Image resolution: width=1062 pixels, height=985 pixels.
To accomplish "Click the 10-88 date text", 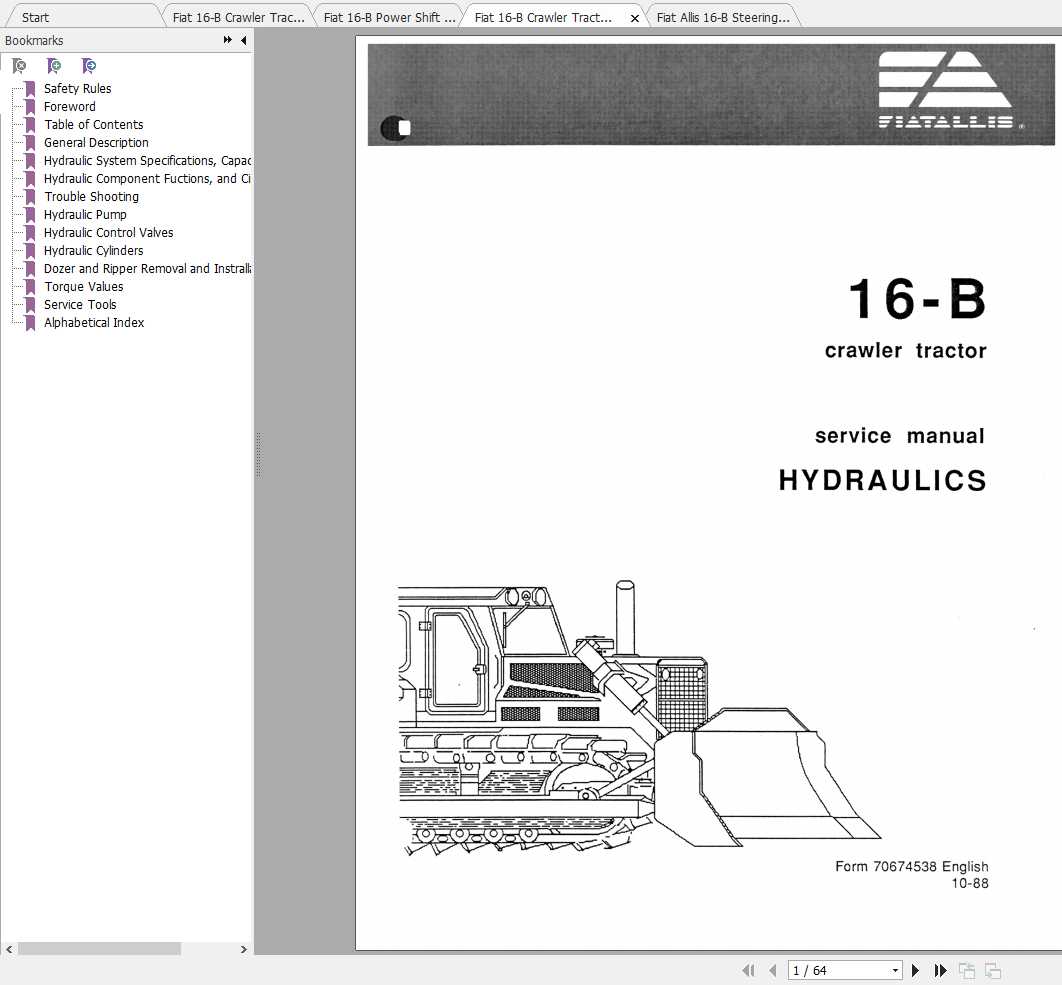I will point(970,883).
